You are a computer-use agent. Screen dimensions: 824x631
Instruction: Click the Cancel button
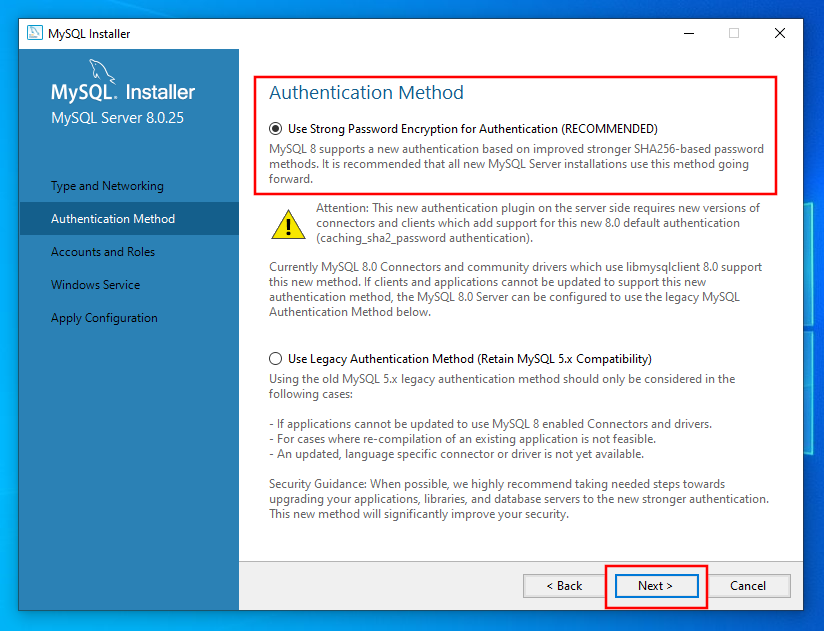pyautogui.click(x=748, y=586)
